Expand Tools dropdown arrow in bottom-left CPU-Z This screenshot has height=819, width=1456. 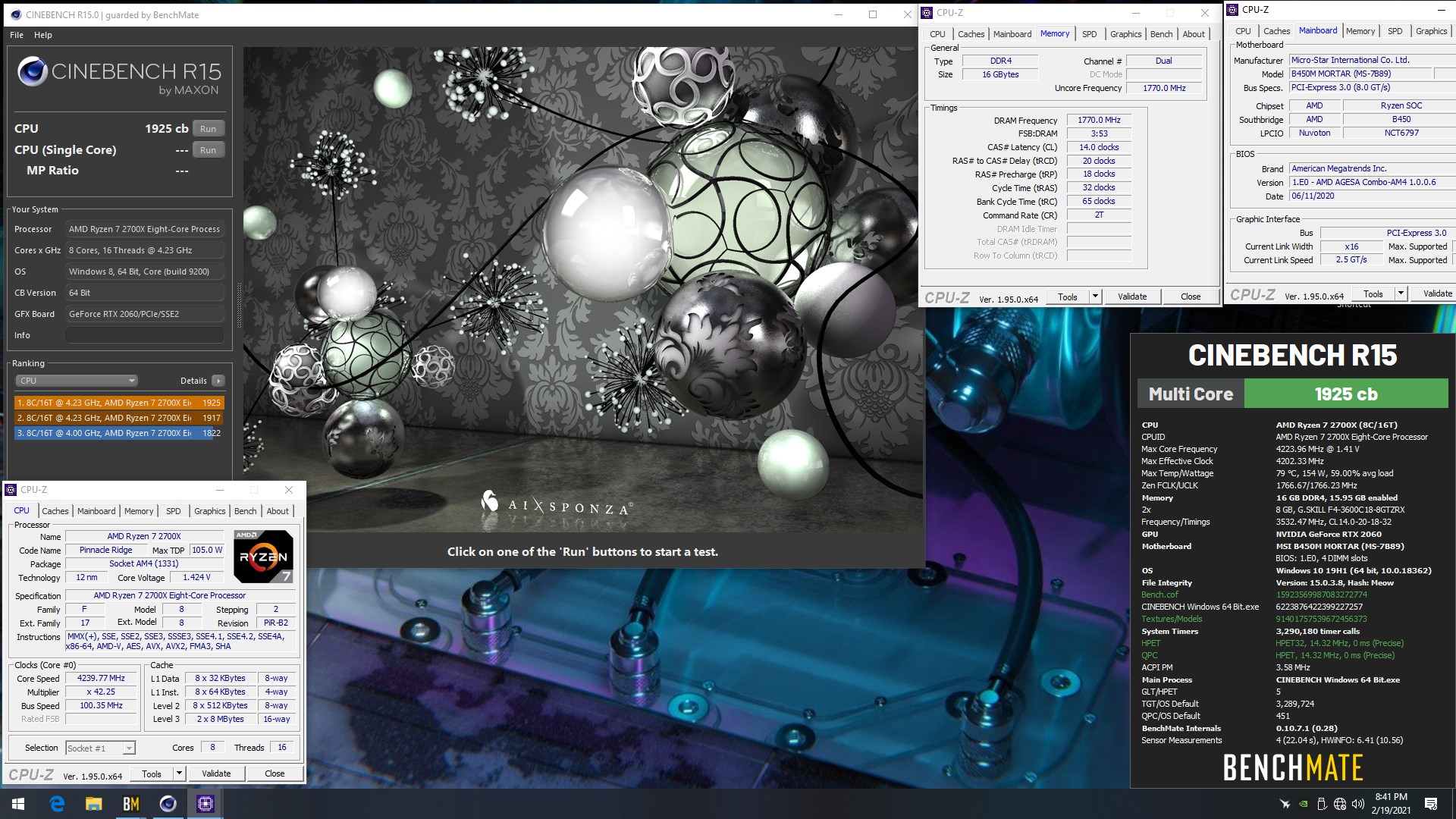tap(180, 774)
